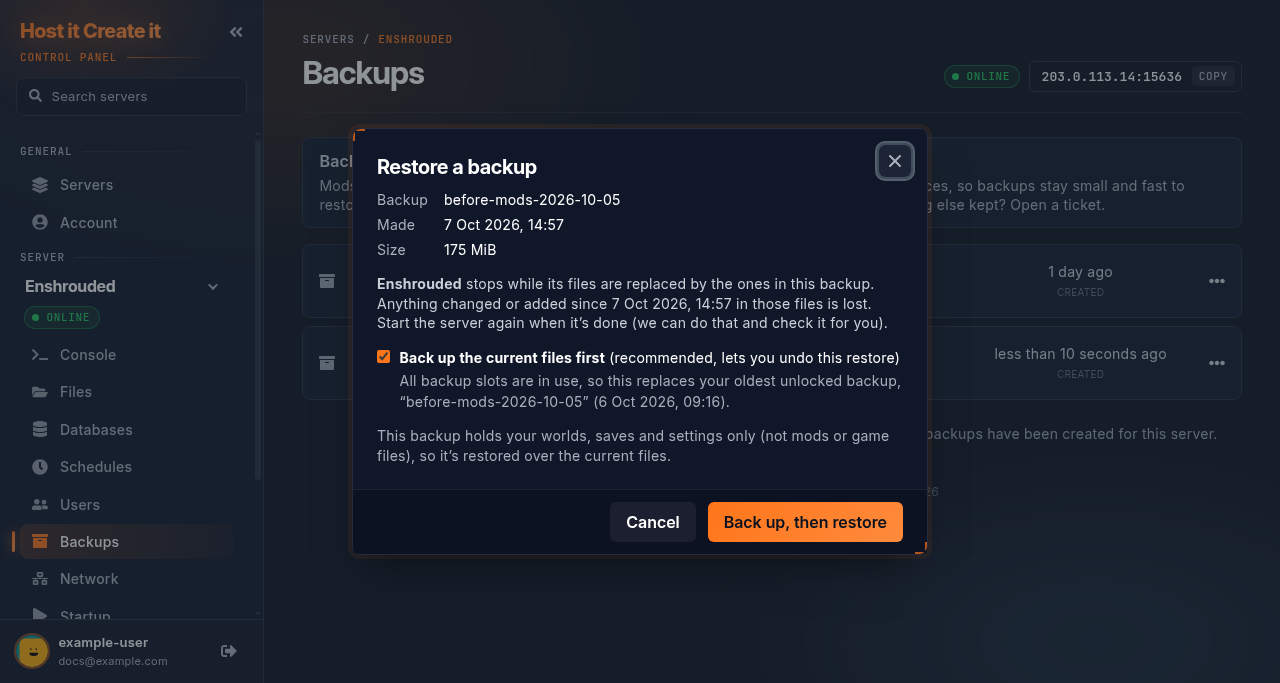
Task: Click the search magnifier icon
Action: (35, 96)
